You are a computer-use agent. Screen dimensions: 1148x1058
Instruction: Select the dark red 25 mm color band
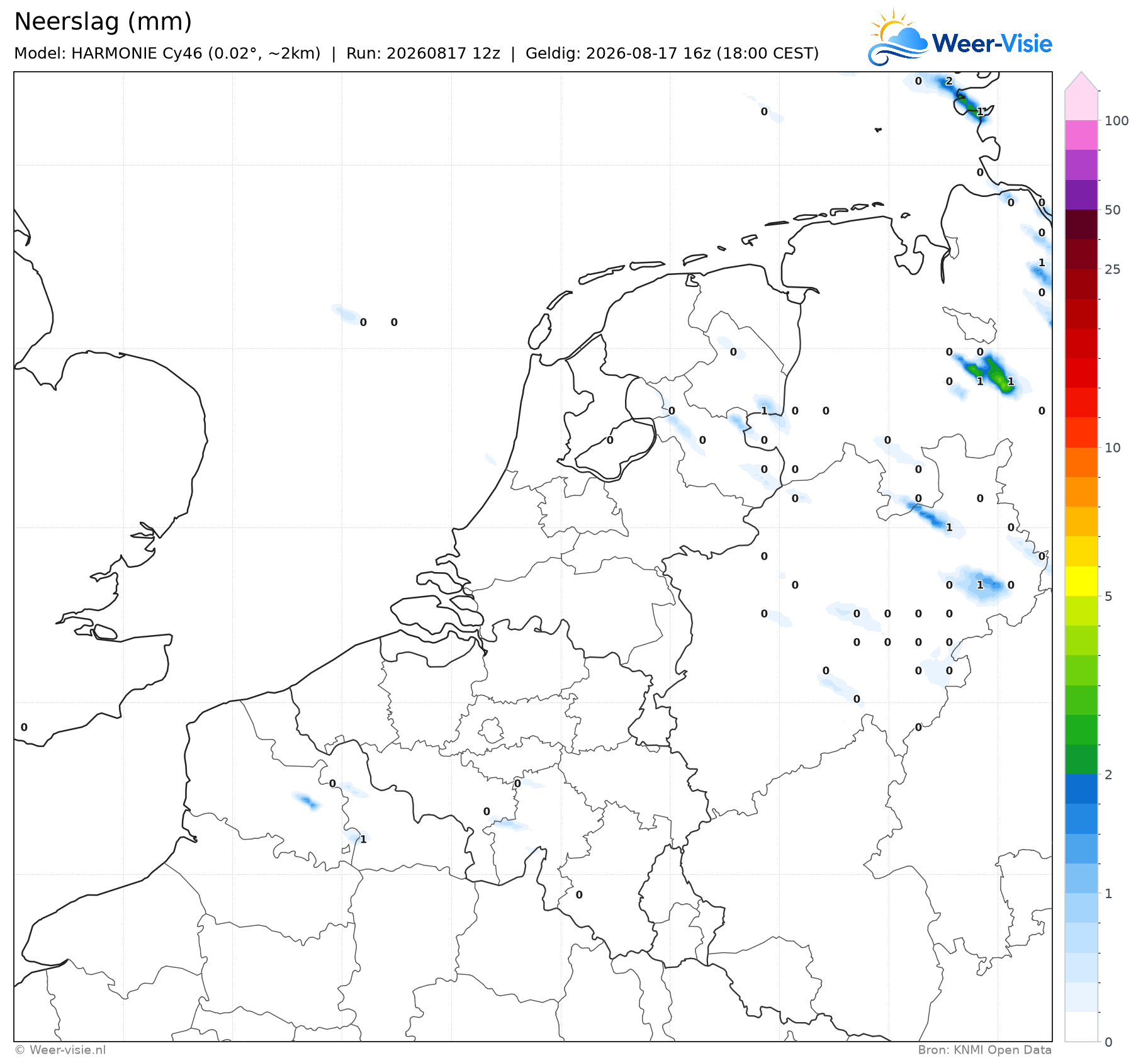point(1081,254)
